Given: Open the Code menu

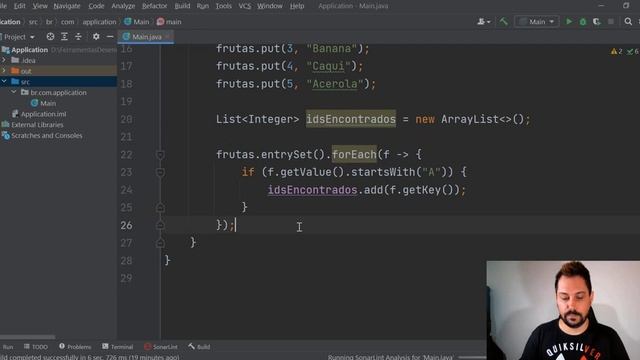Looking at the screenshot, I should coord(96,6).
